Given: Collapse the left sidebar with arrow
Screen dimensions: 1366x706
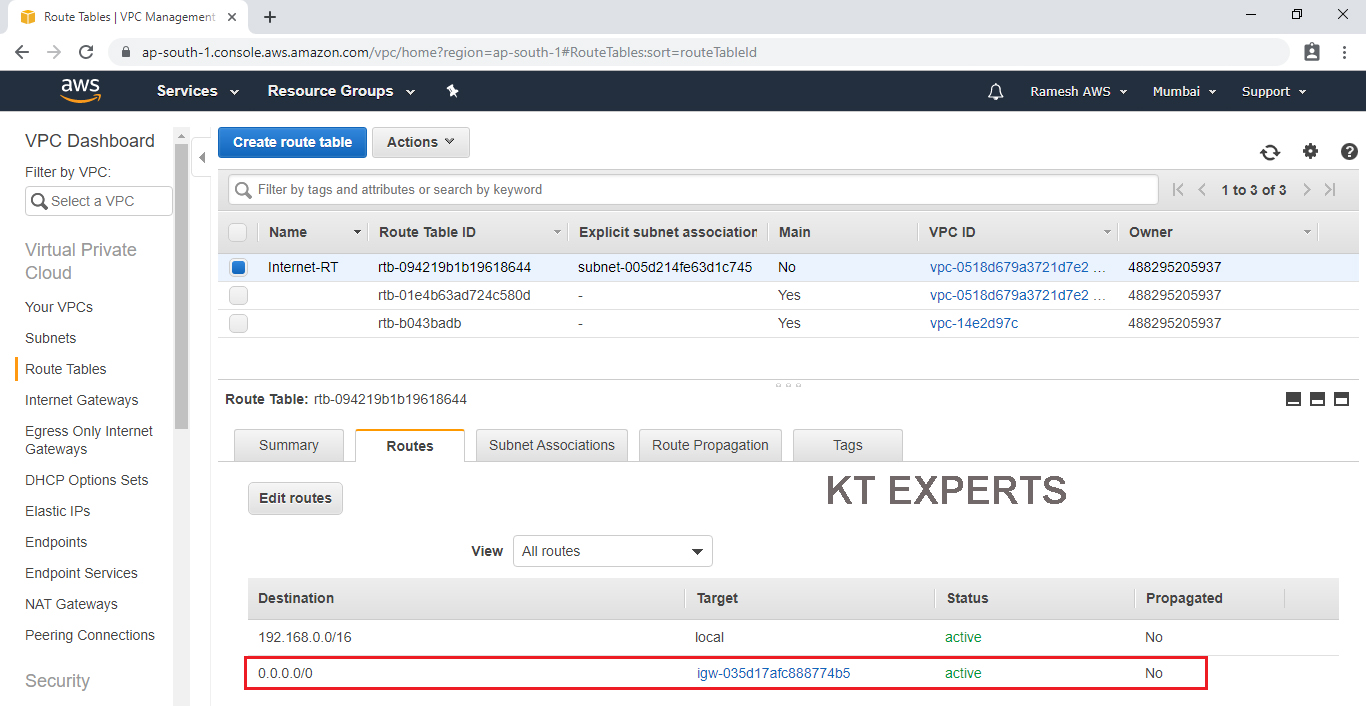Looking at the screenshot, I should point(202,157).
